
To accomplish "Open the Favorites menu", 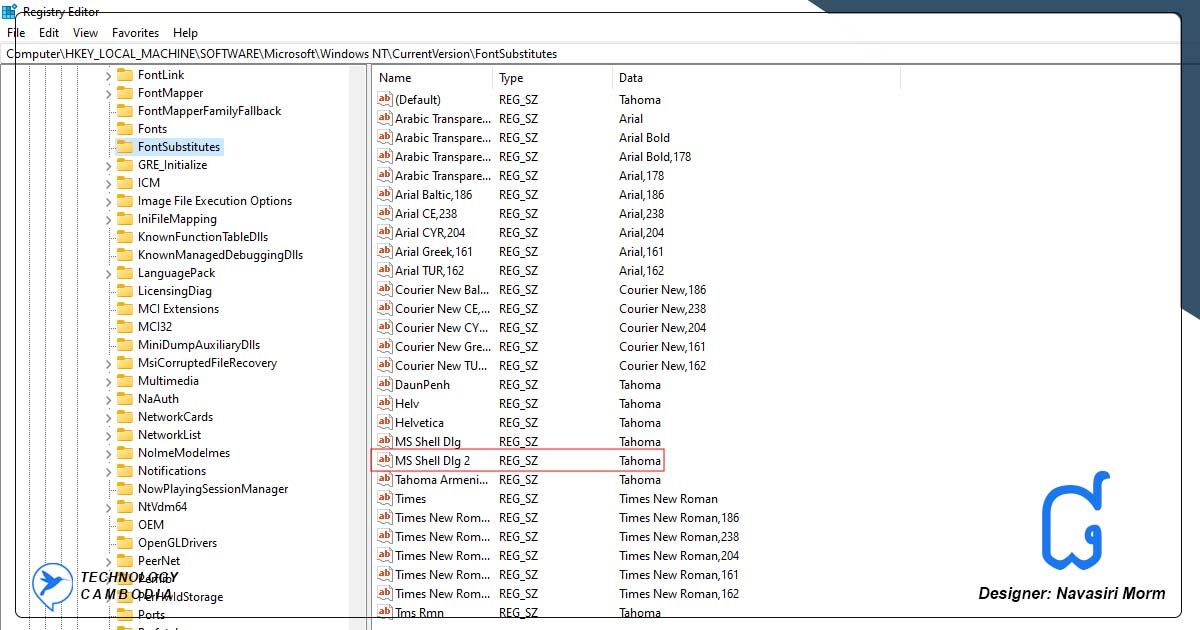I will (x=135, y=33).
